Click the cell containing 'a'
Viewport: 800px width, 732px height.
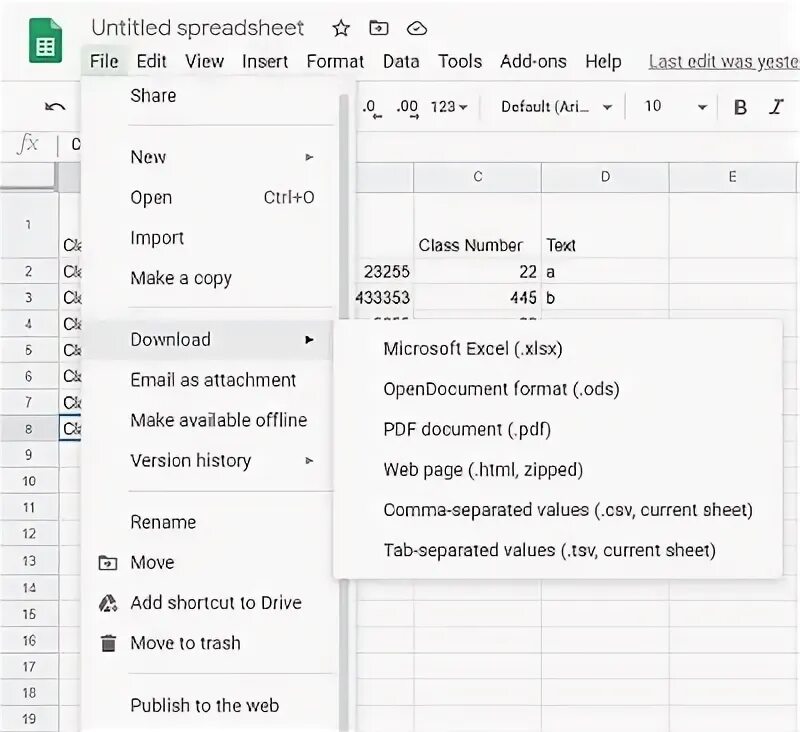pyautogui.click(x=605, y=271)
